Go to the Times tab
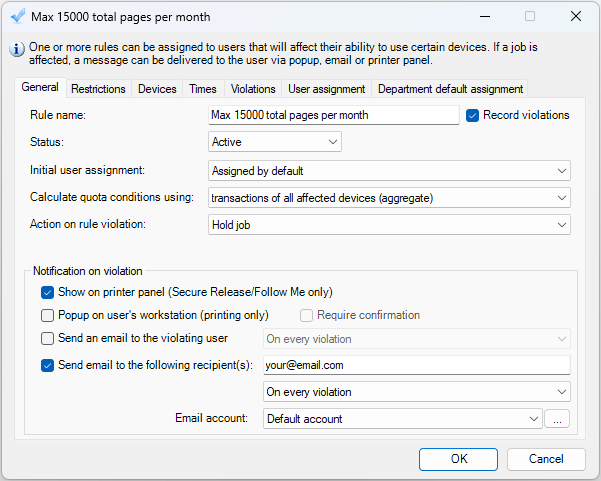This screenshot has width=601, height=481. (x=203, y=89)
